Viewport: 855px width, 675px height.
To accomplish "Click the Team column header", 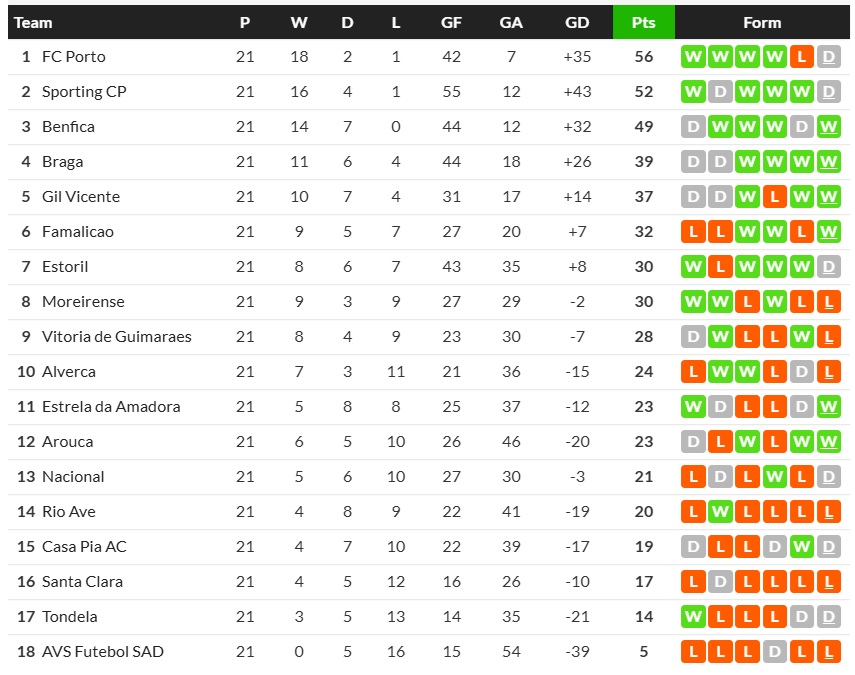I will [x=33, y=22].
